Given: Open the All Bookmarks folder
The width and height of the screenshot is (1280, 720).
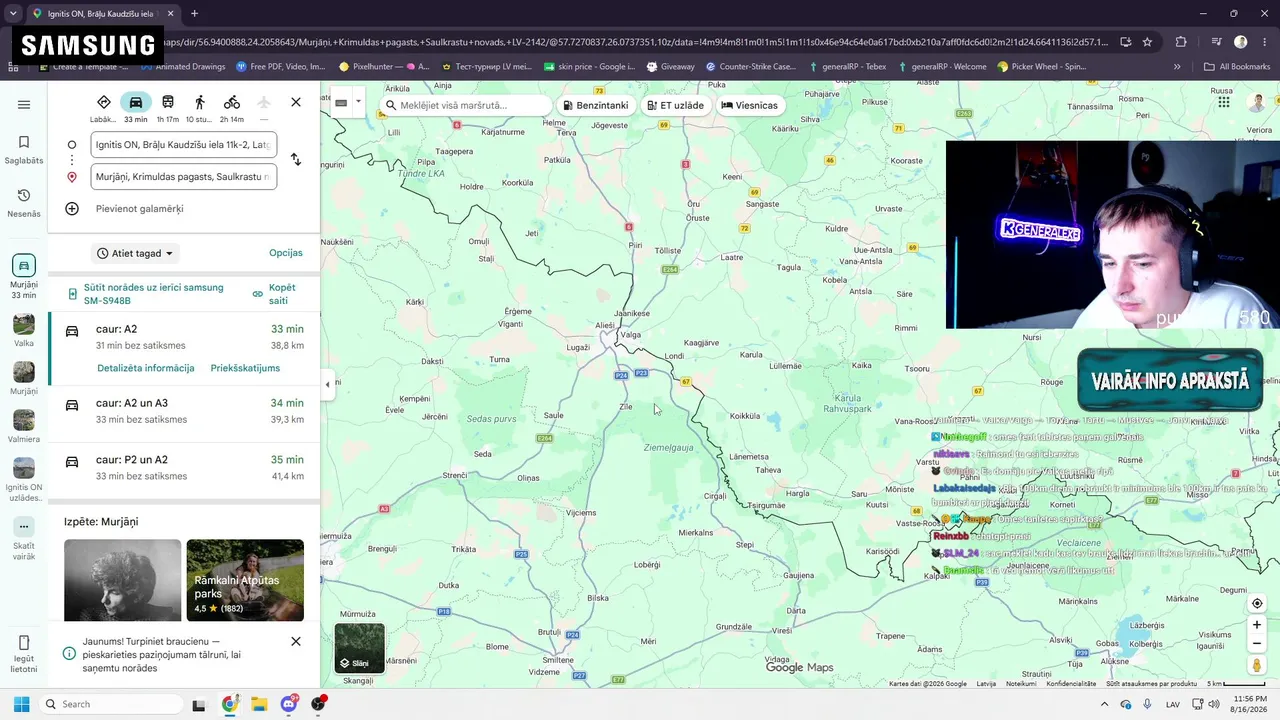Looking at the screenshot, I should [x=1236, y=67].
